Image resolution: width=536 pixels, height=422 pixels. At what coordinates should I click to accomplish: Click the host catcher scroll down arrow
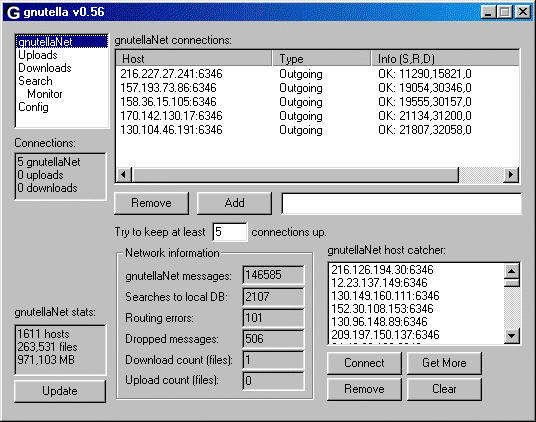click(512, 336)
